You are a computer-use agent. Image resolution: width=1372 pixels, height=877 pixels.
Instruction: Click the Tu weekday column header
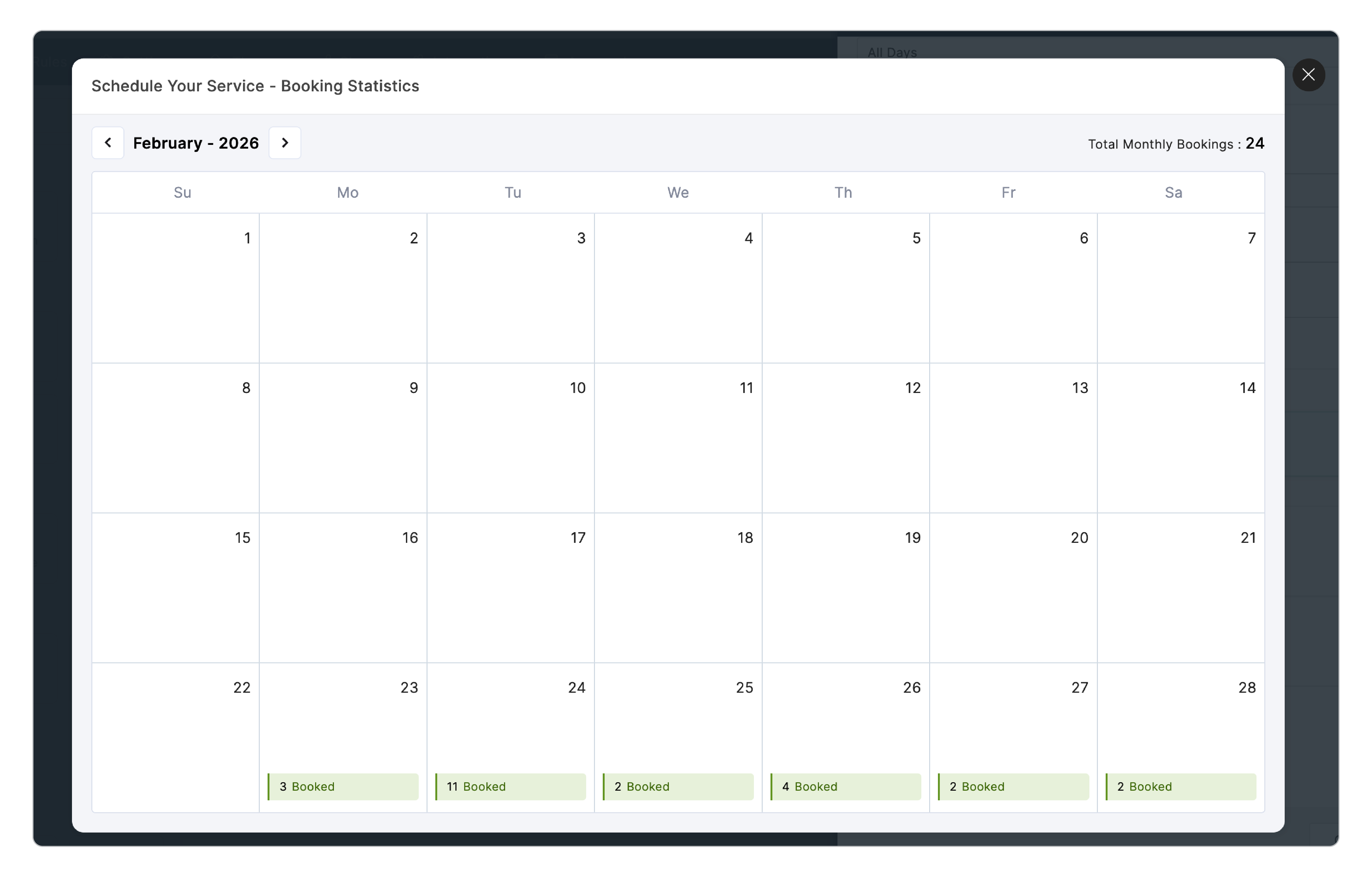coord(513,192)
